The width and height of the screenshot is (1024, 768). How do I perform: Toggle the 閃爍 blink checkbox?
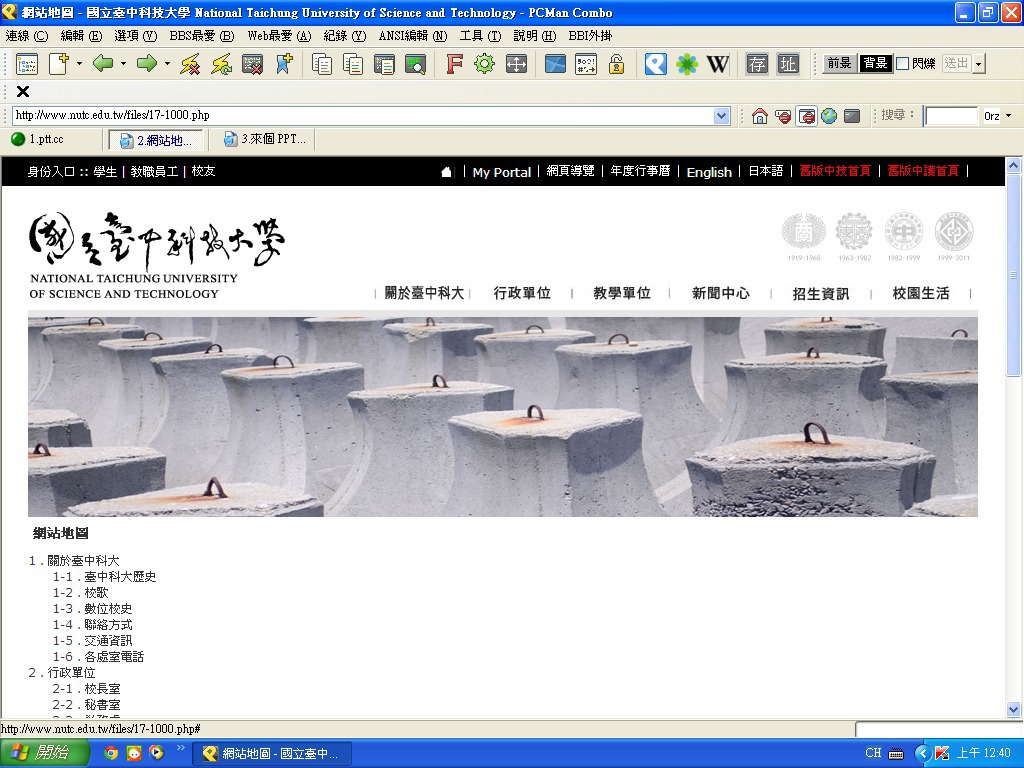903,63
